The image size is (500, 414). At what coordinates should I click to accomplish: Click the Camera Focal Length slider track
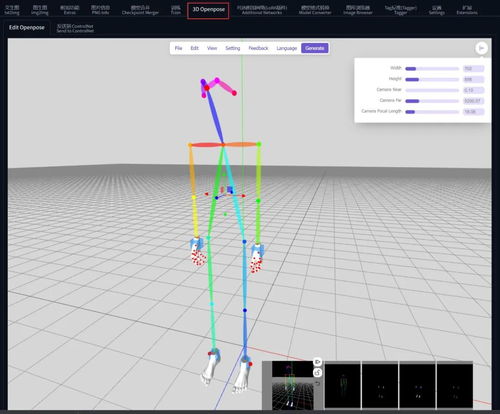click(432, 112)
